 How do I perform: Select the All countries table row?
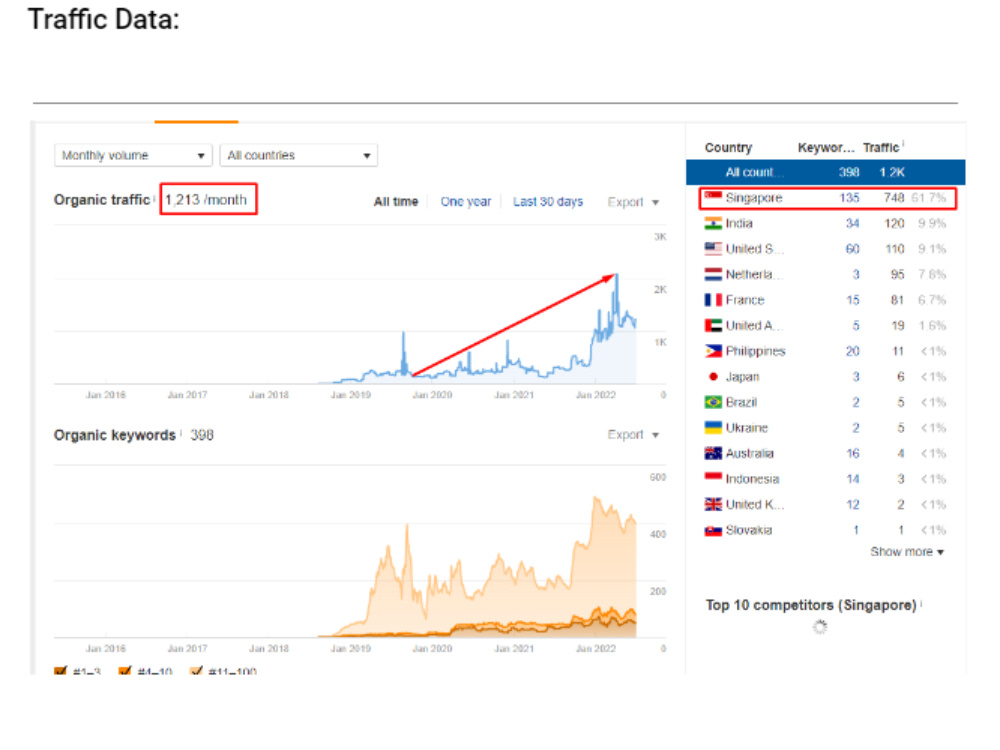tap(825, 172)
